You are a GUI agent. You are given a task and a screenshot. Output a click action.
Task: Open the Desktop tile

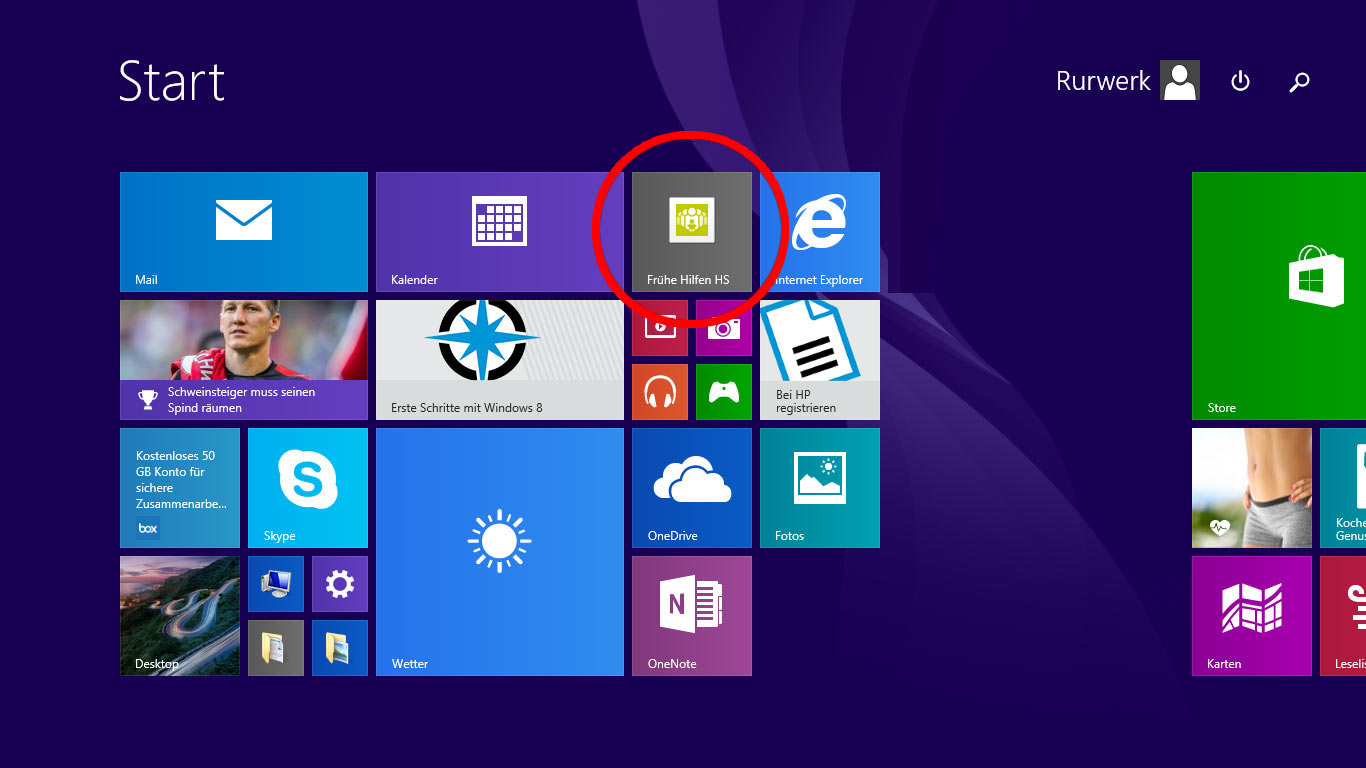tap(180, 616)
